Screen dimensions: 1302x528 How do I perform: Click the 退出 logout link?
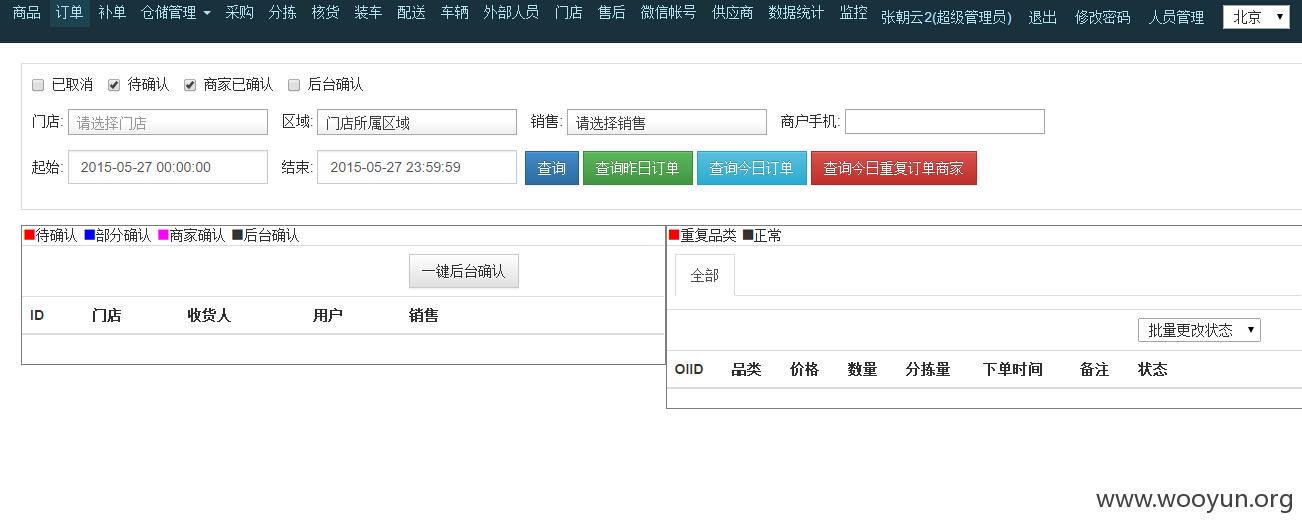point(1043,17)
